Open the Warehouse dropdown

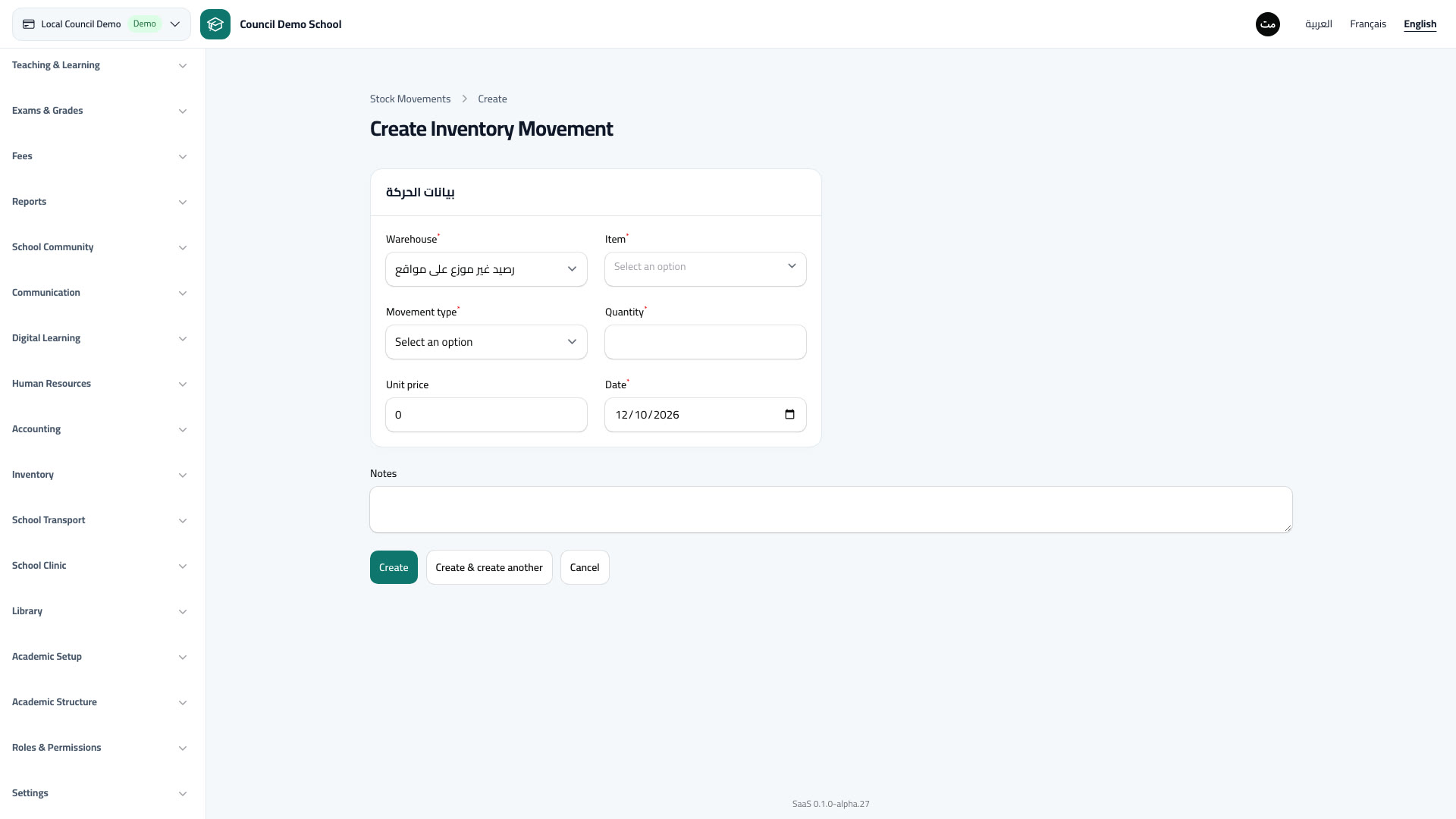click(486, 269)
